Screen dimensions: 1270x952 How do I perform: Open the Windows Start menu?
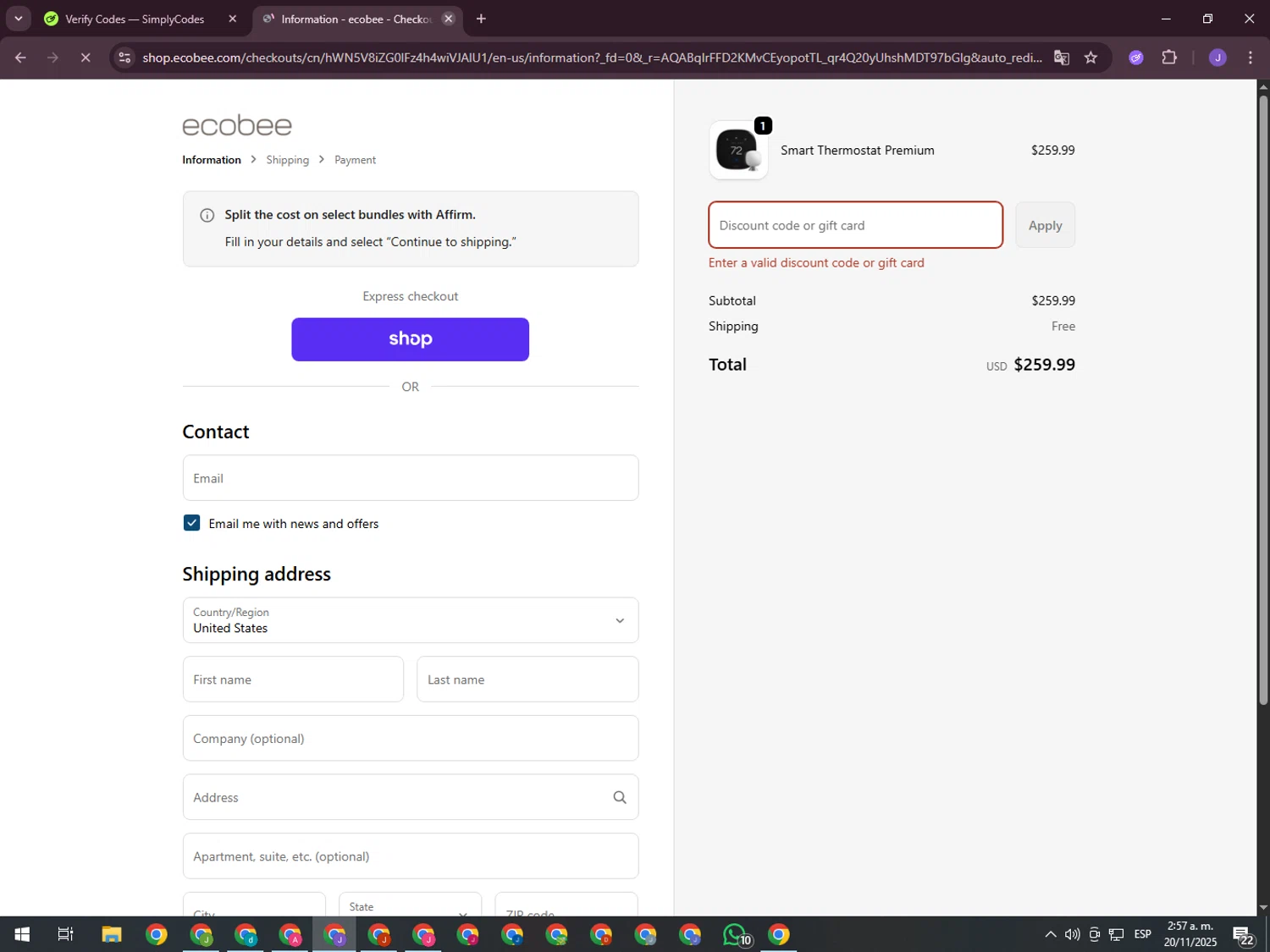[x=22, y=934]
